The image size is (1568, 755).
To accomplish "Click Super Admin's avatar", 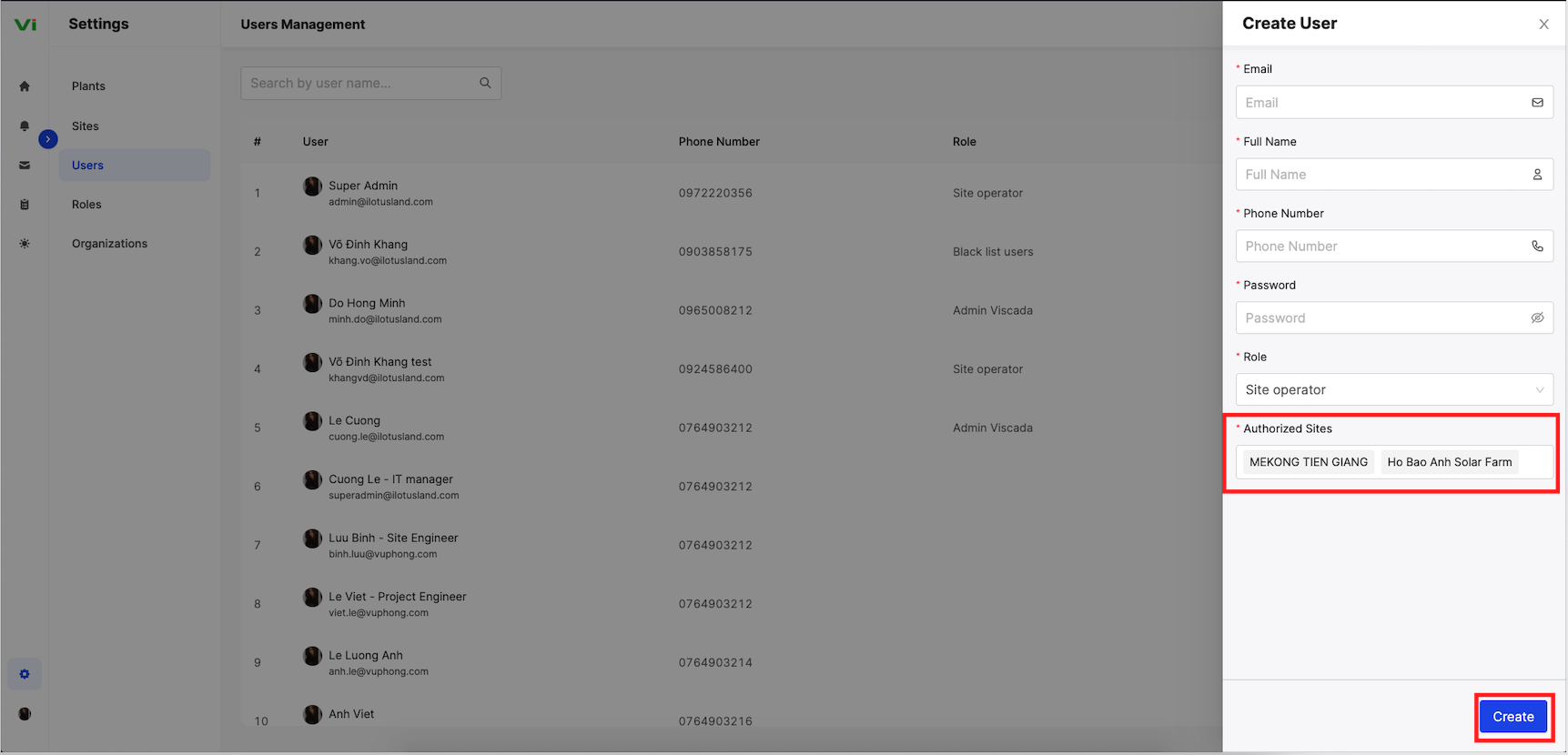I will [x=312, y=186].
